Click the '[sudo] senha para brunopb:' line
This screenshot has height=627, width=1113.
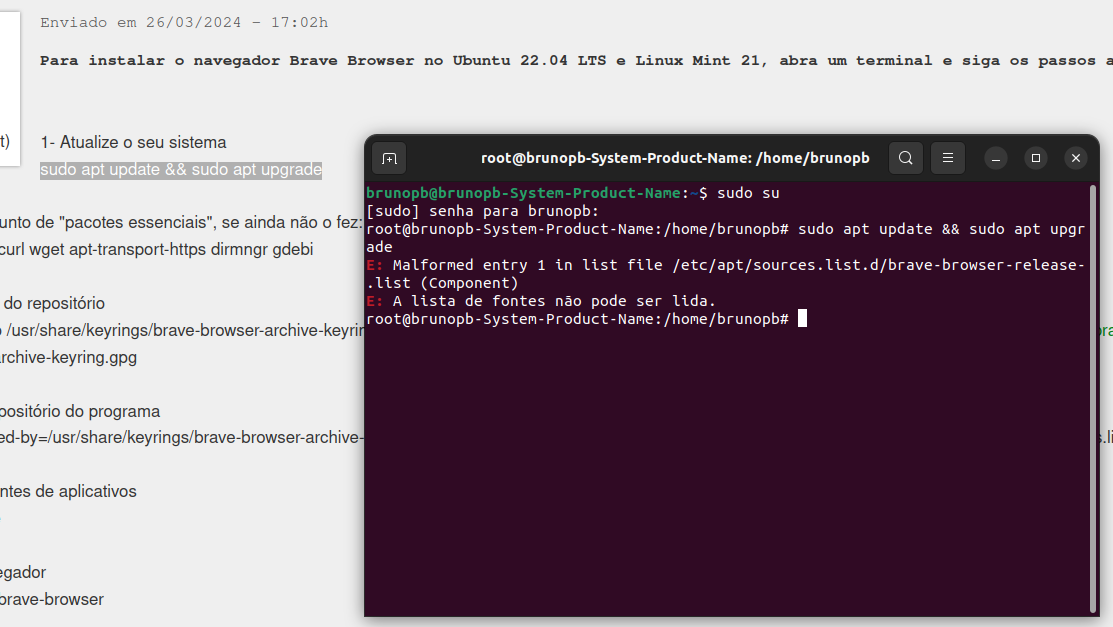coord(483,211)
